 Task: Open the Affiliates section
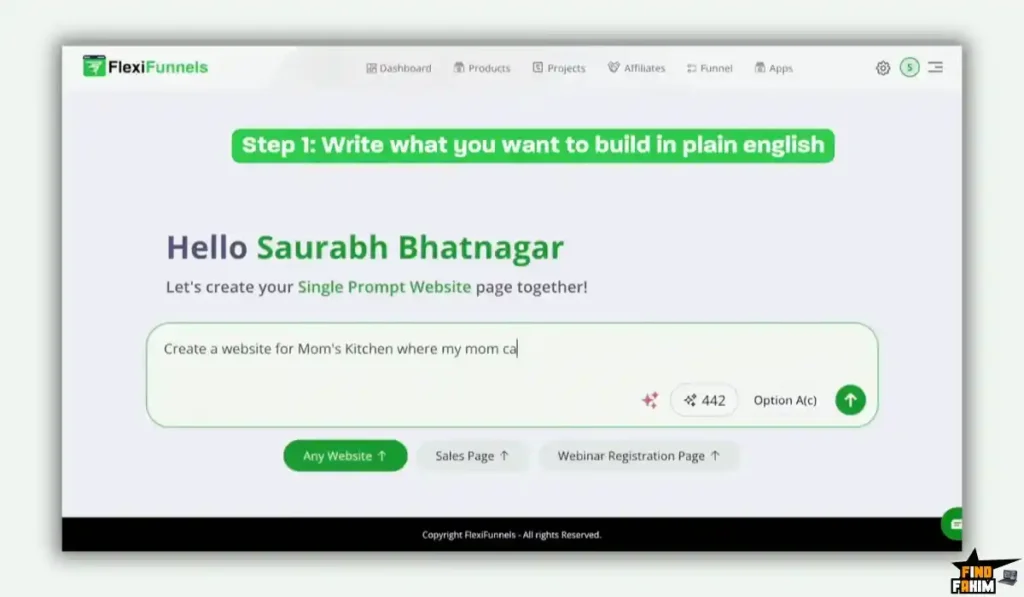tap(636, 68)
